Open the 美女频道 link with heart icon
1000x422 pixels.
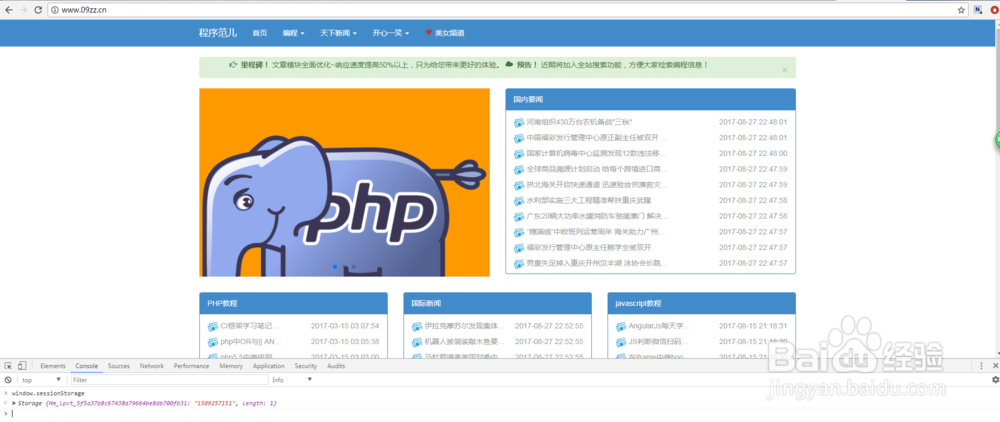pyautogui.click(x=445, y=33)
